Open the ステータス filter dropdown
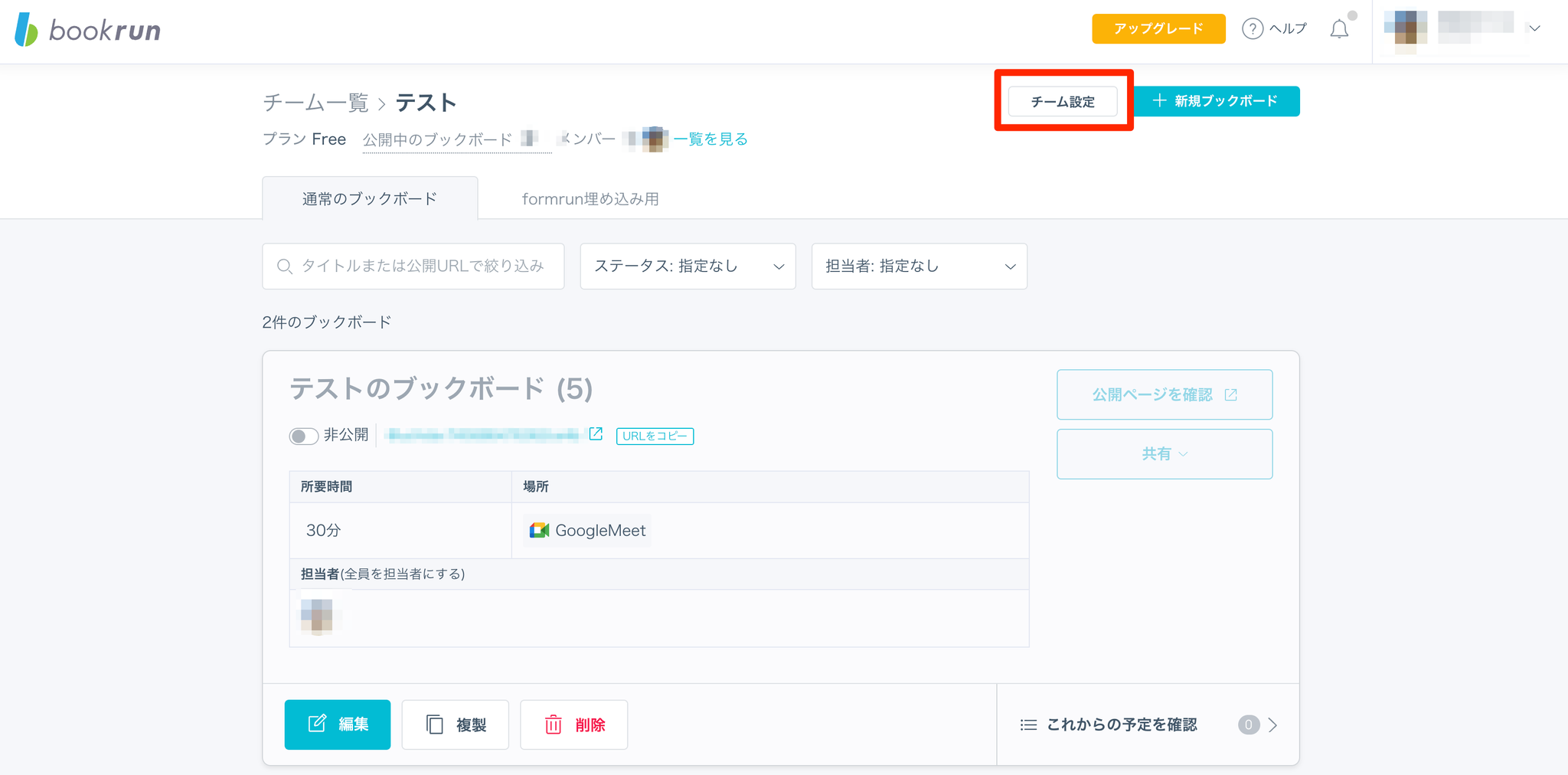This screenshot has height=775, width=1568. (688, 267)
